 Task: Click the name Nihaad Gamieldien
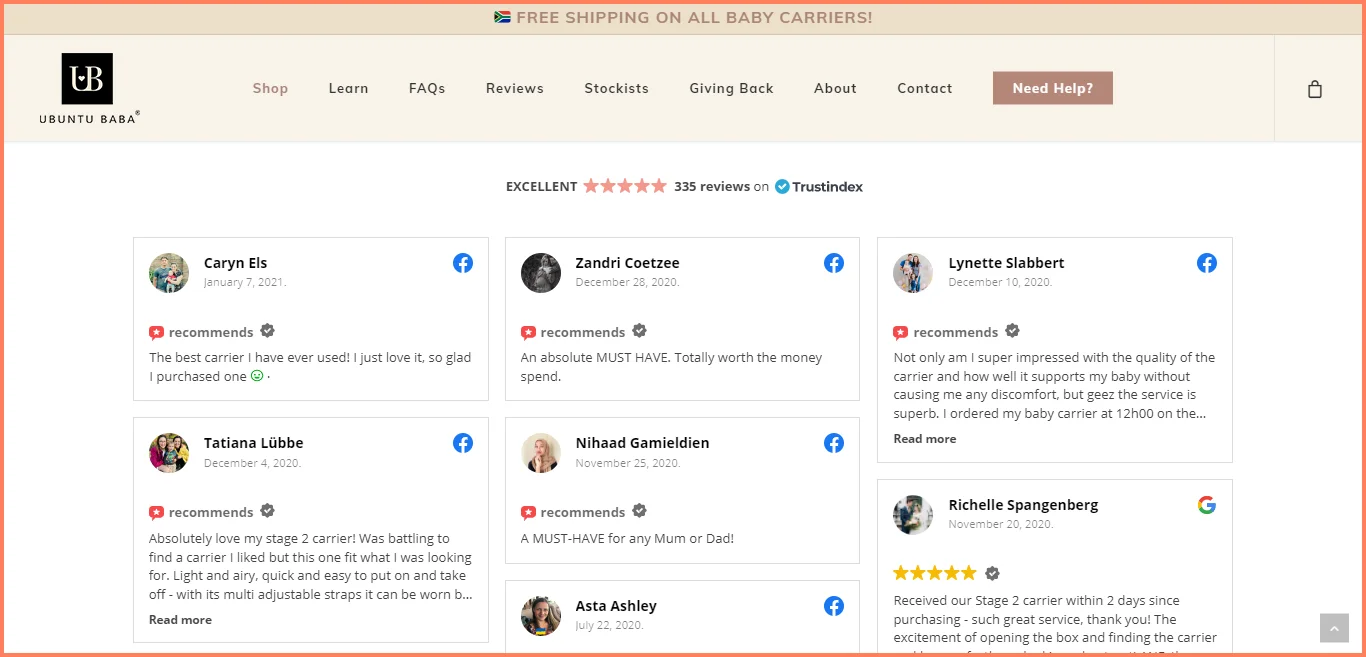[x=642, y=443]
